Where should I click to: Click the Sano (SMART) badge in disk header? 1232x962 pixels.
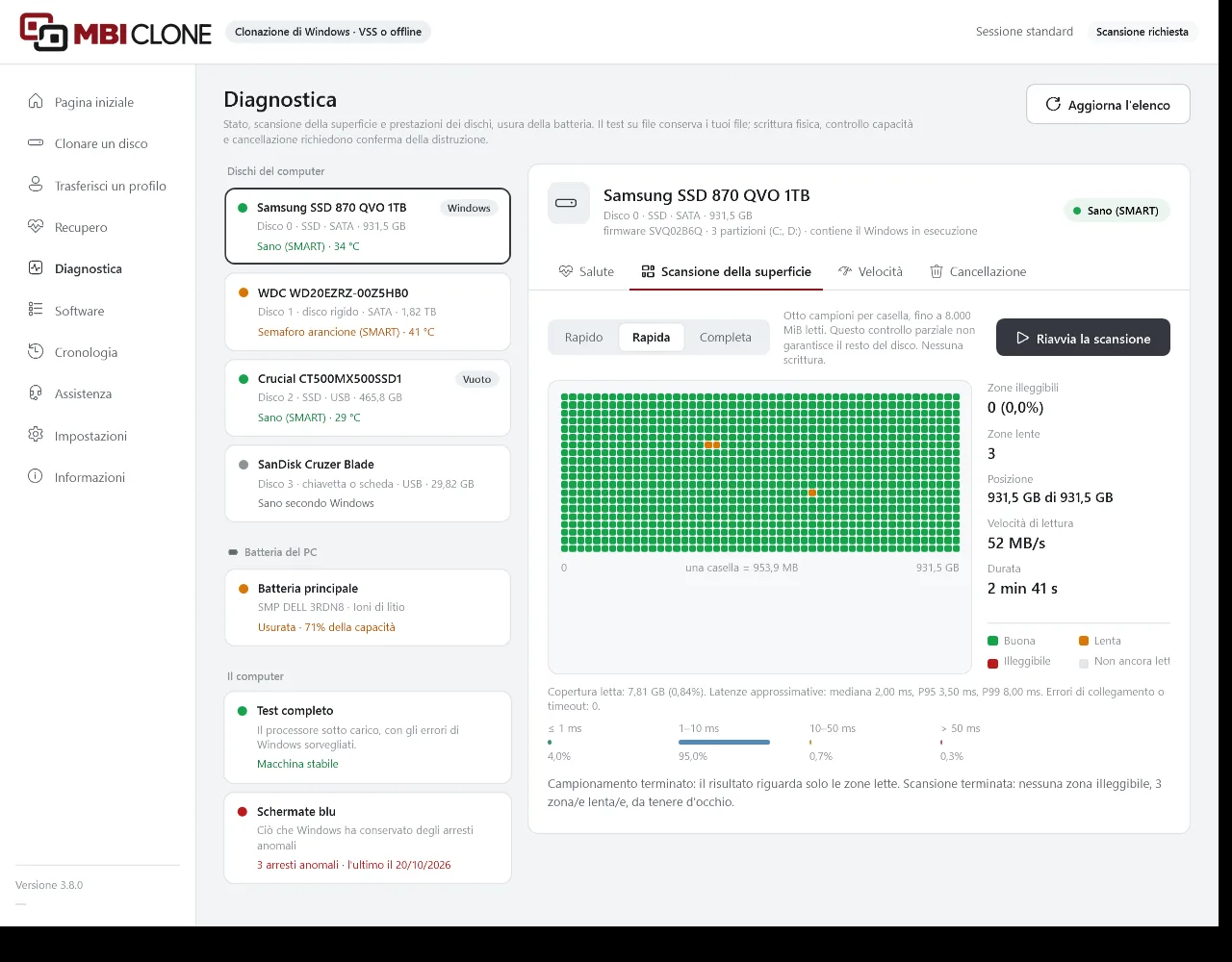(x=1116, y=211)
